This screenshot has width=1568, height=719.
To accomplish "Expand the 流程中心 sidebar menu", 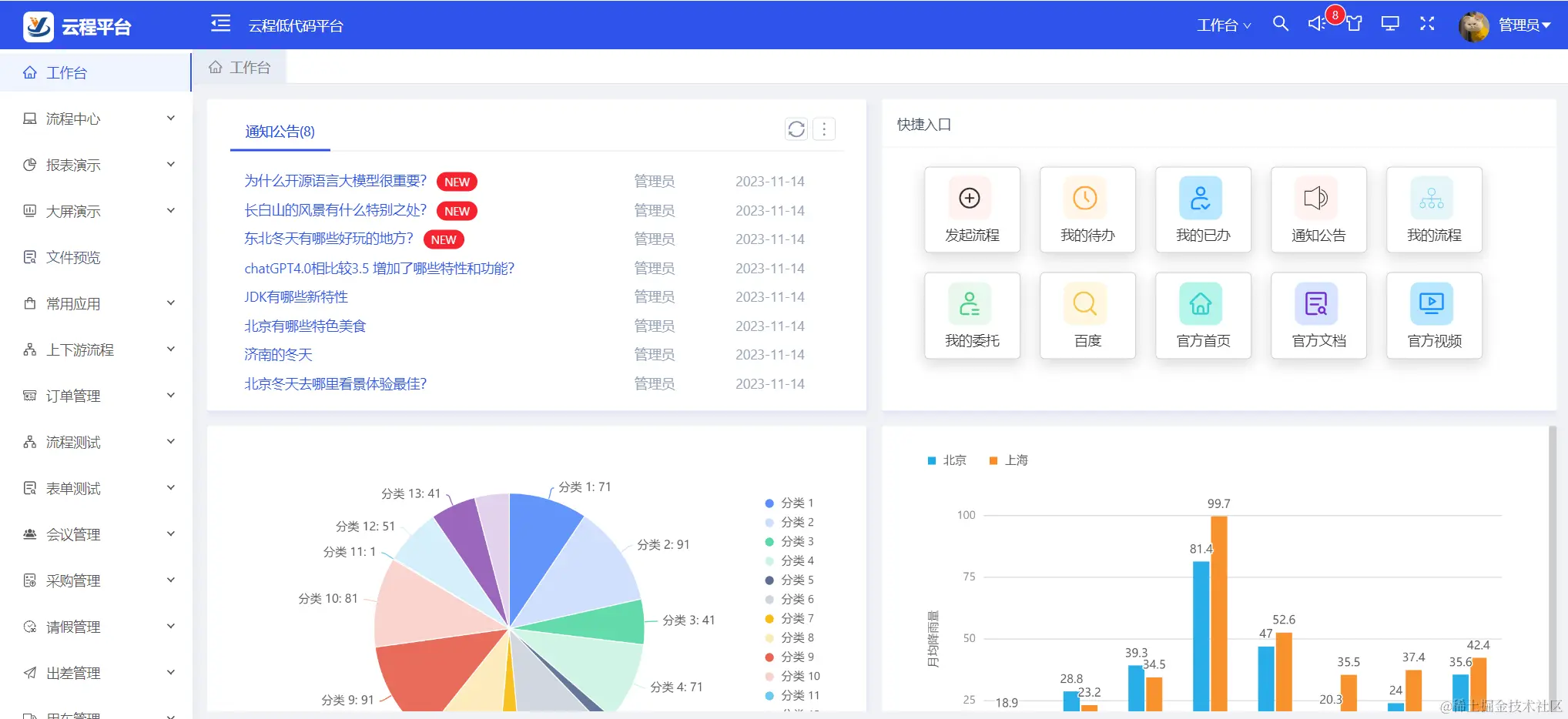I will pyautogui.click(x=72, y=119).
